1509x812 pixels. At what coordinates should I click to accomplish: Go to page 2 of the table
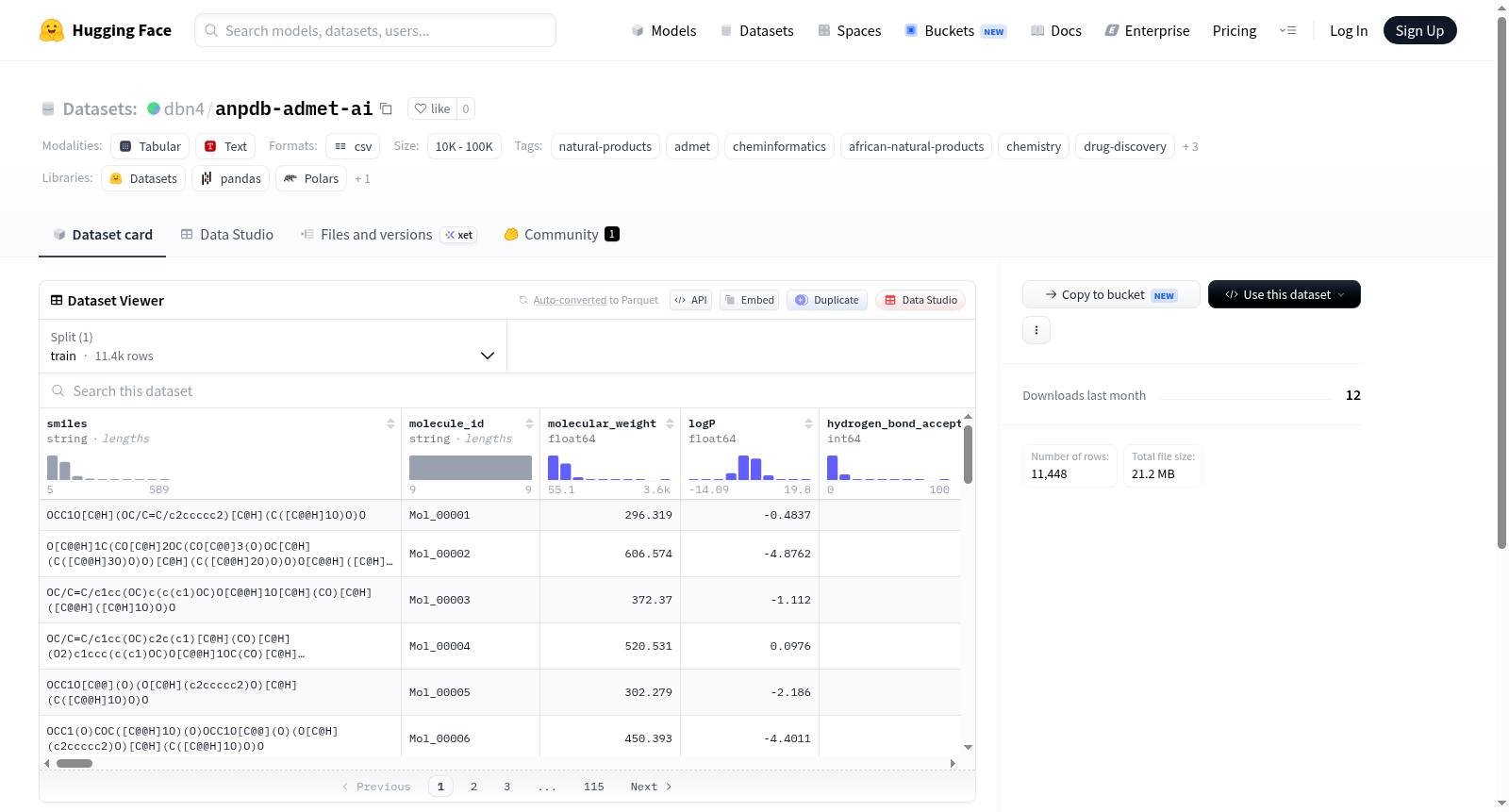473,787
